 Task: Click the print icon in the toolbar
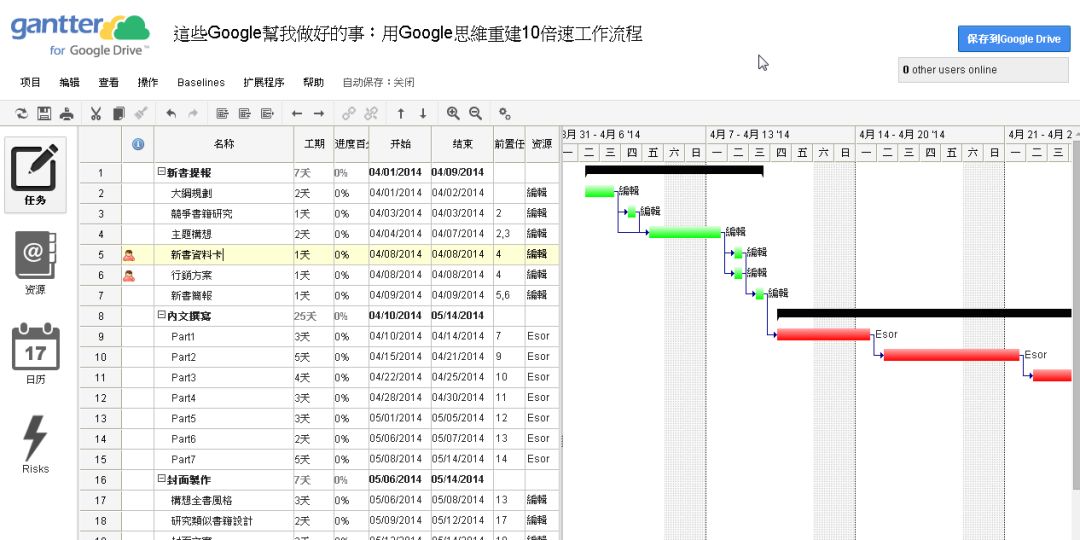coord(66,114)
